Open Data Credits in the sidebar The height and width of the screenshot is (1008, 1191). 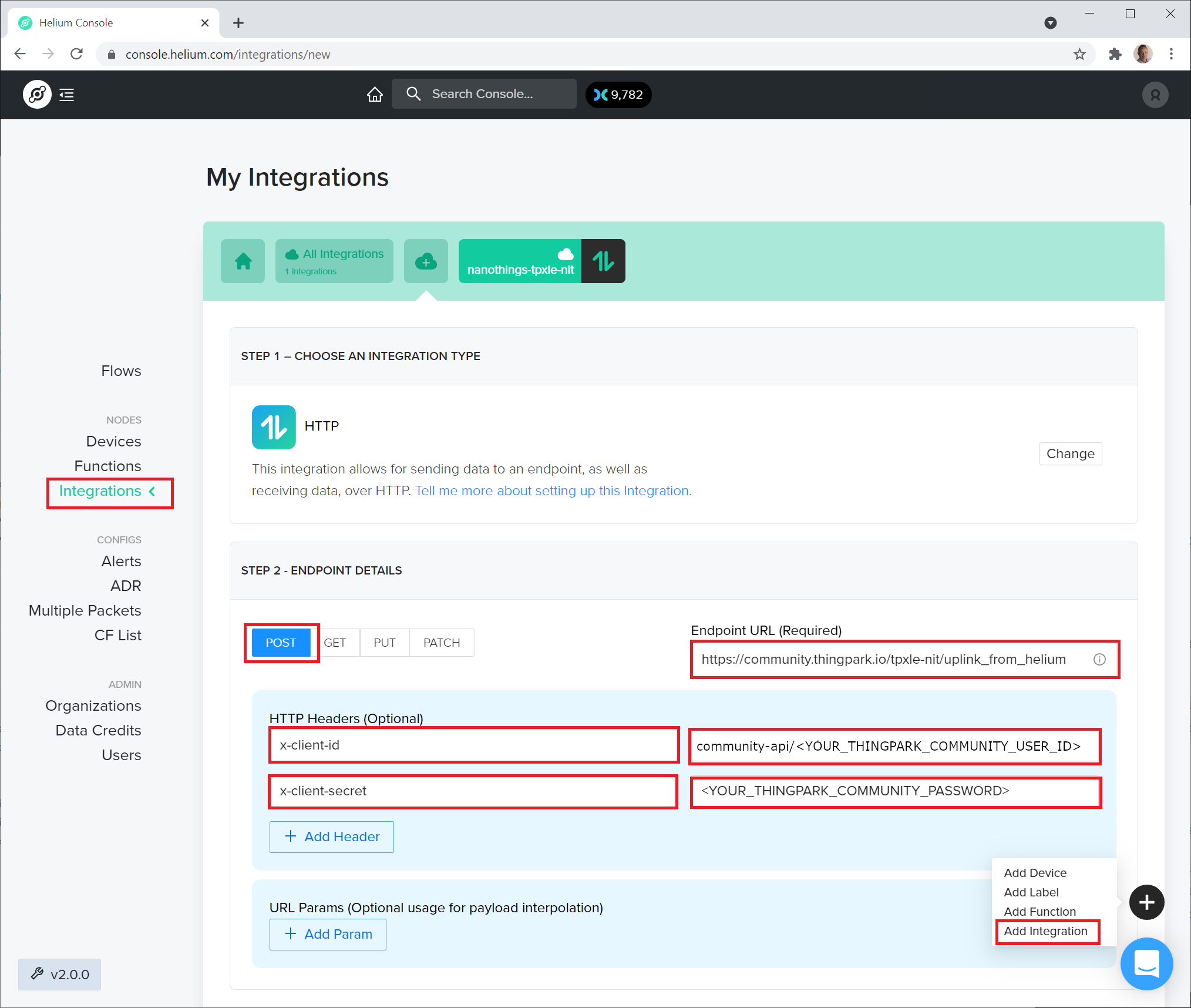(98, 731)
